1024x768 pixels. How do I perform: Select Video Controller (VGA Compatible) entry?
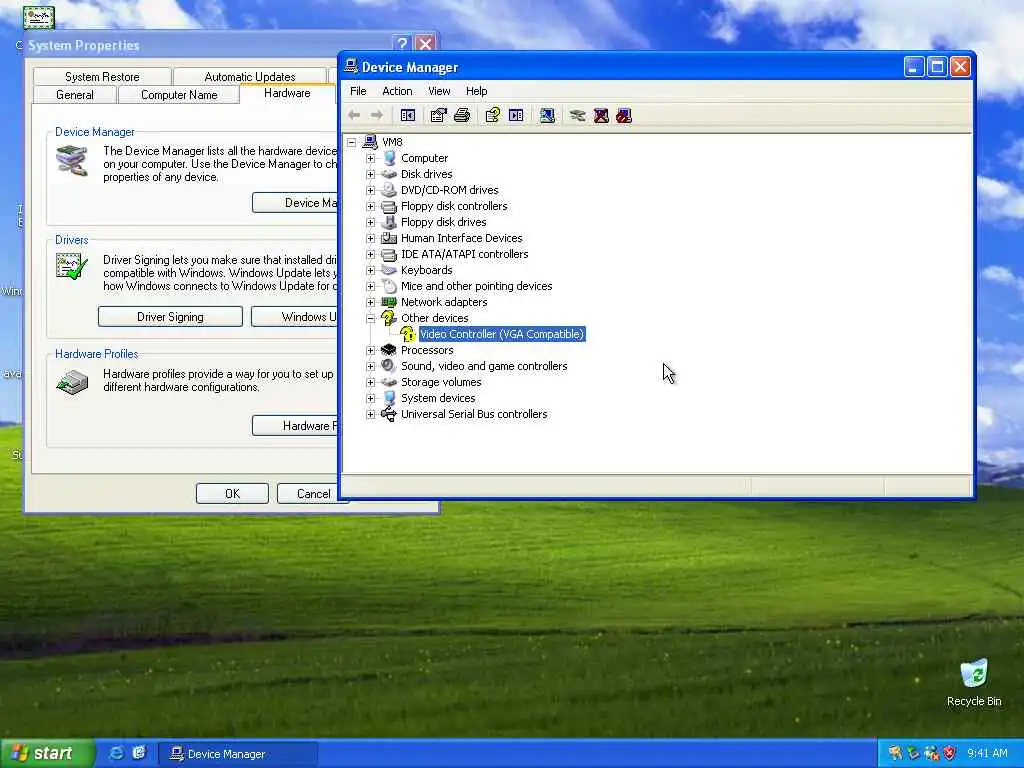(x=502, y=334)
